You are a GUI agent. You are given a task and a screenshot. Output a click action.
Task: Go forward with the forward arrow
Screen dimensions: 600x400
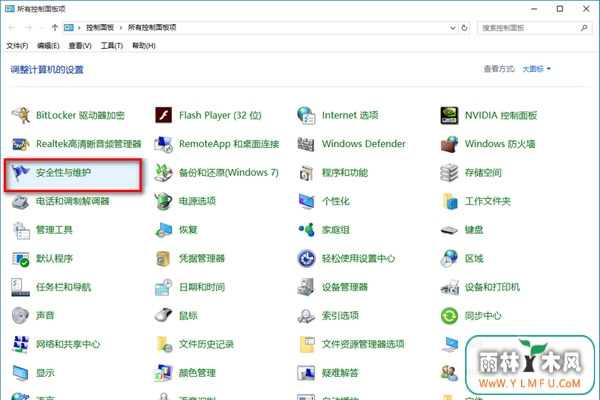pyautogui.click(x=28, y=28)
